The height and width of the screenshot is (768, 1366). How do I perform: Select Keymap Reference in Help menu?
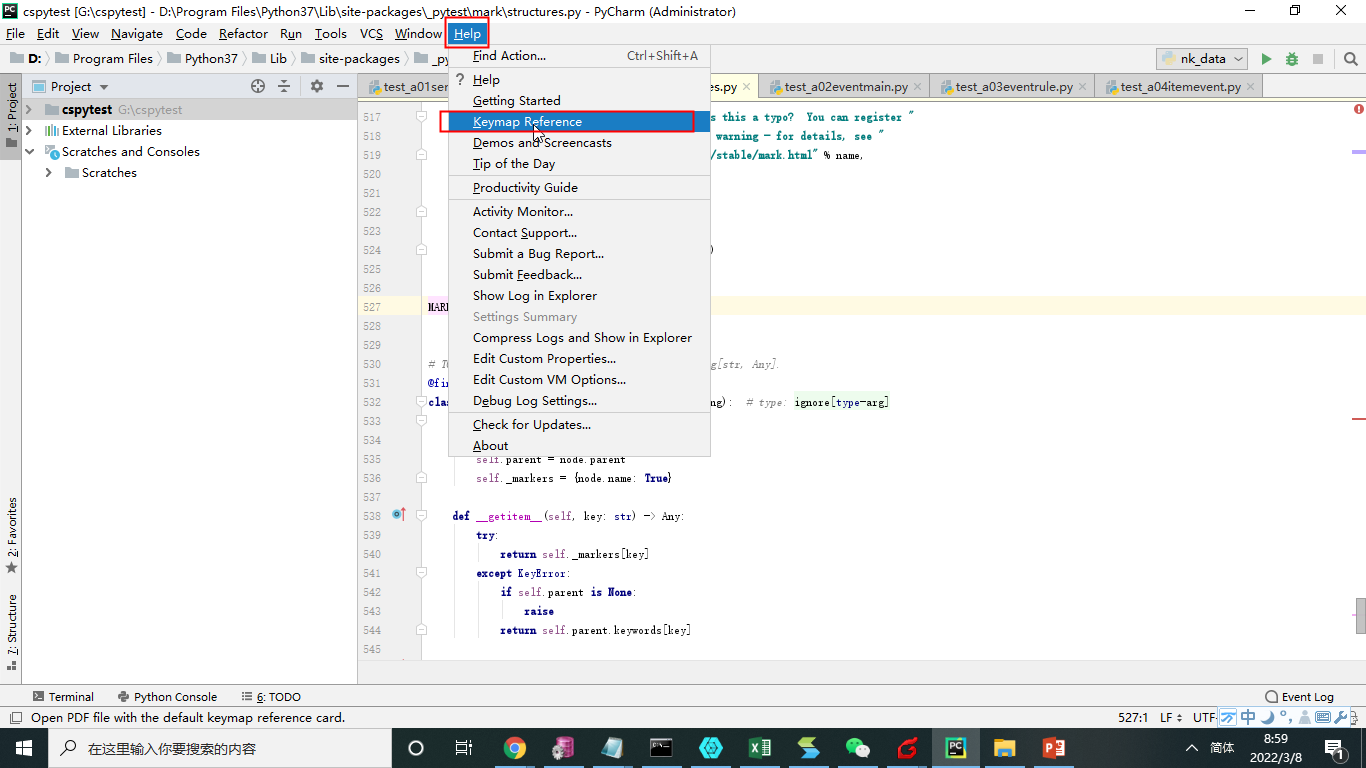point(527,122)
